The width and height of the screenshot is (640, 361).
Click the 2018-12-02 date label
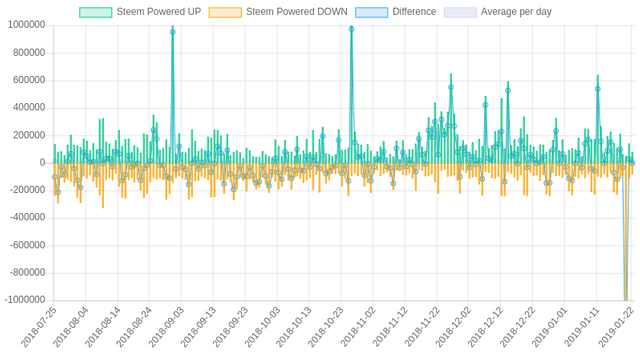point(453,327)
